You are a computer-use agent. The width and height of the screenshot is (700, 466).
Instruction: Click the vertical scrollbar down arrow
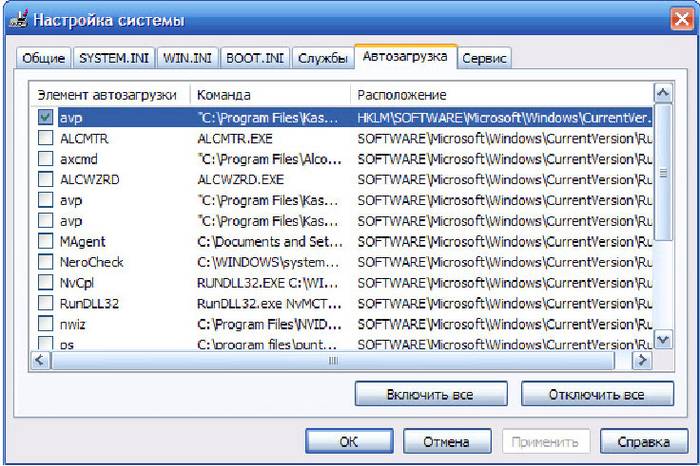[x=663, y=341]
